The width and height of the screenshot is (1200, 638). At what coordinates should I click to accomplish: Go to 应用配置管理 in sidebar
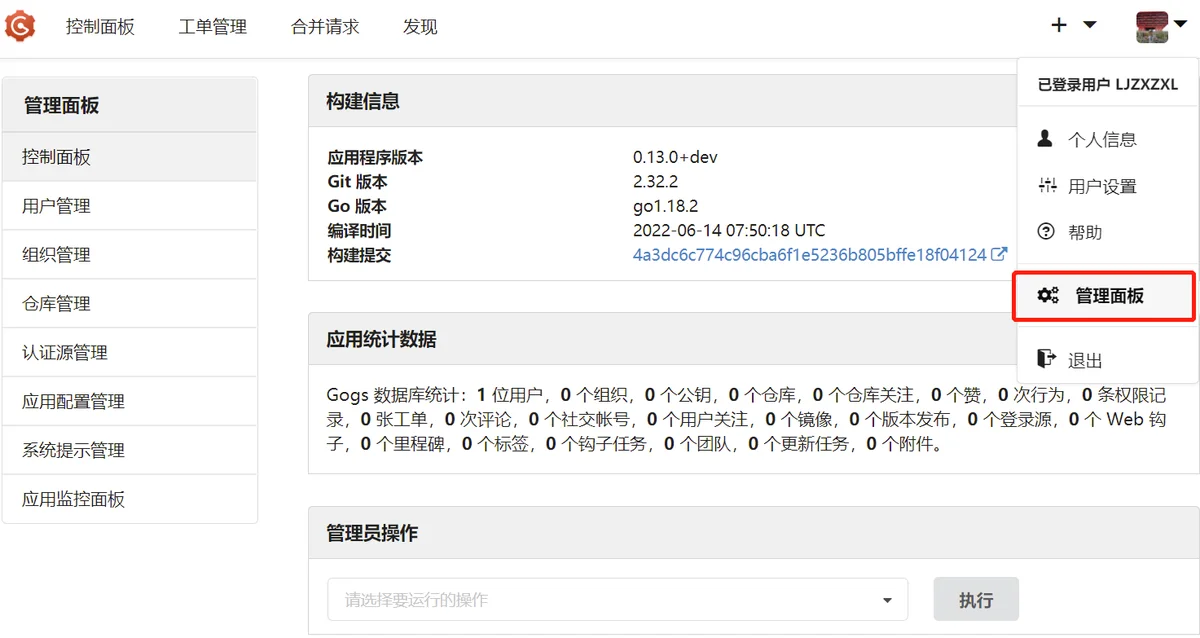(x=74, y=402)
